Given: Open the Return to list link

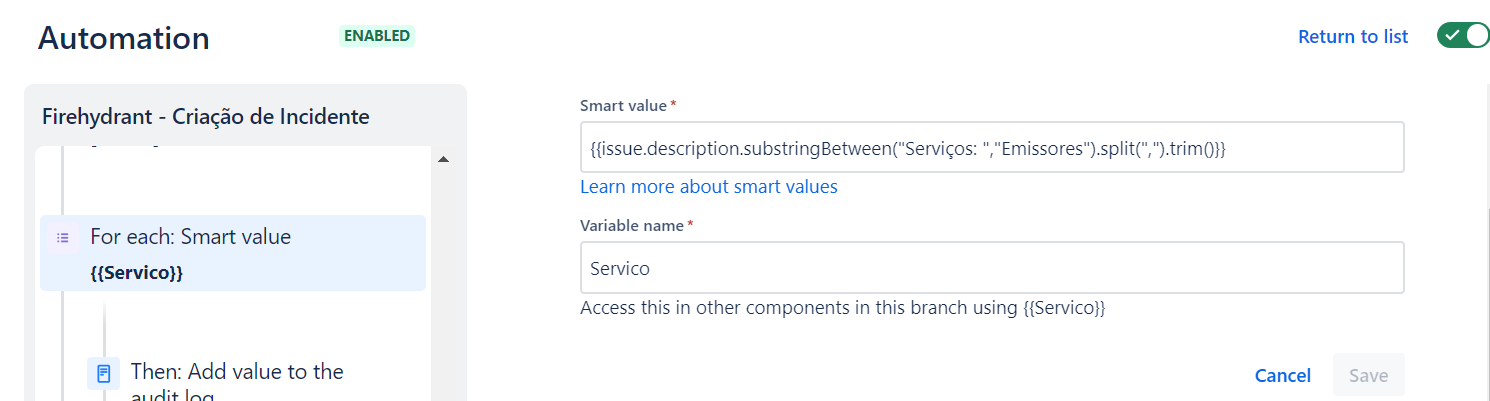Looking at the screenshot, I should pyautogui.click(x=1353, y=36).
